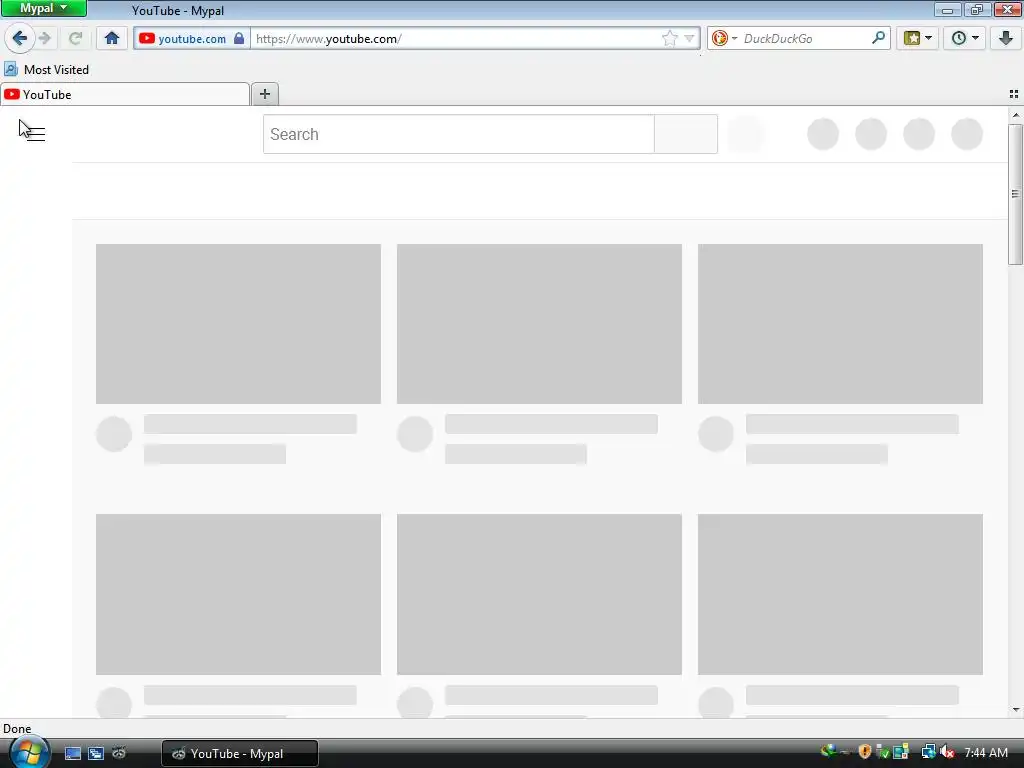This screenshot has width=1024, height=768.
Task: Click the YouTube - Mypal taskbar button
Action: pyautogui.click(x=240, y=754)
